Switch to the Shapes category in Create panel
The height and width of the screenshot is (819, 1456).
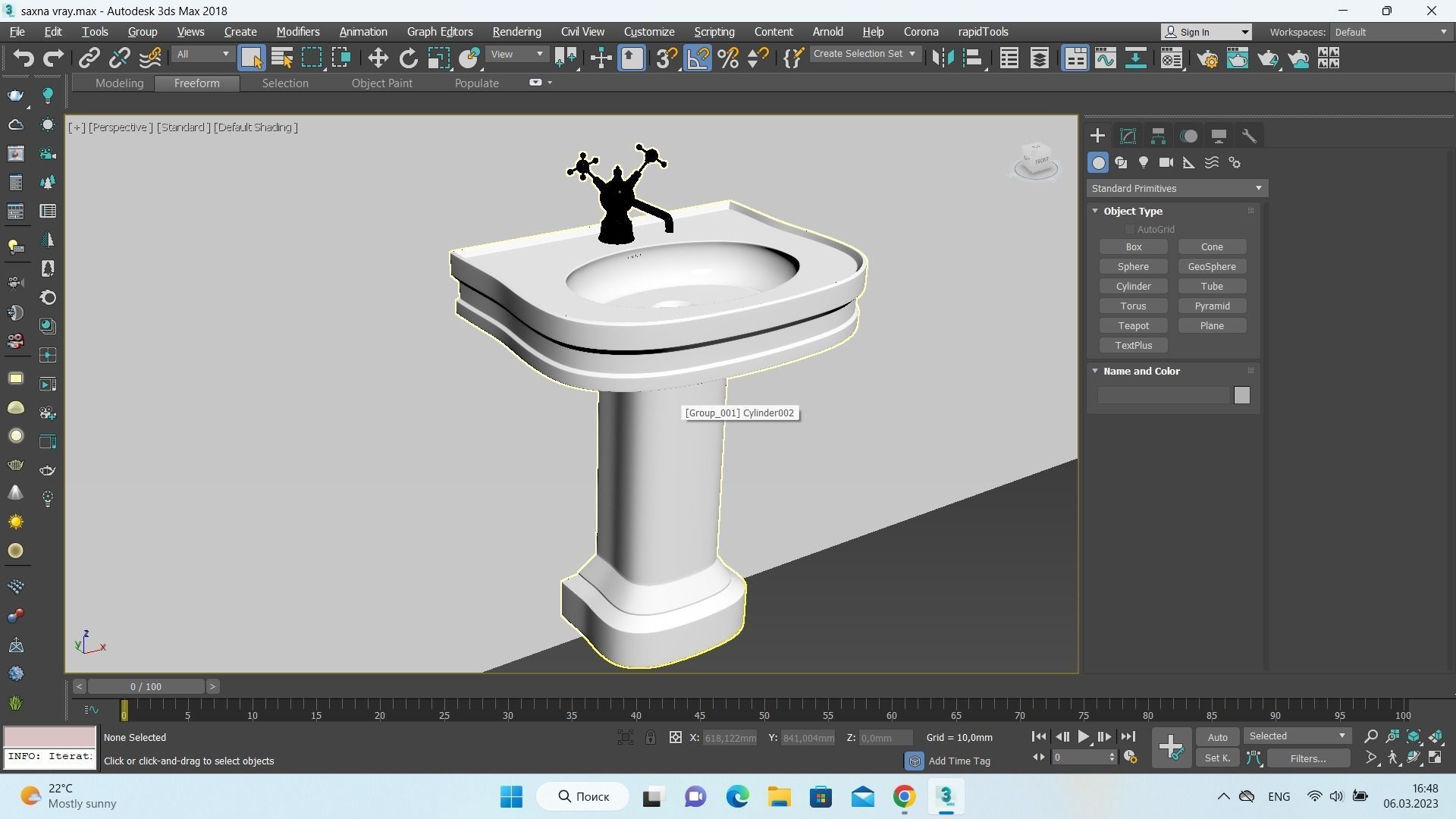click(x=1122, y=162)
